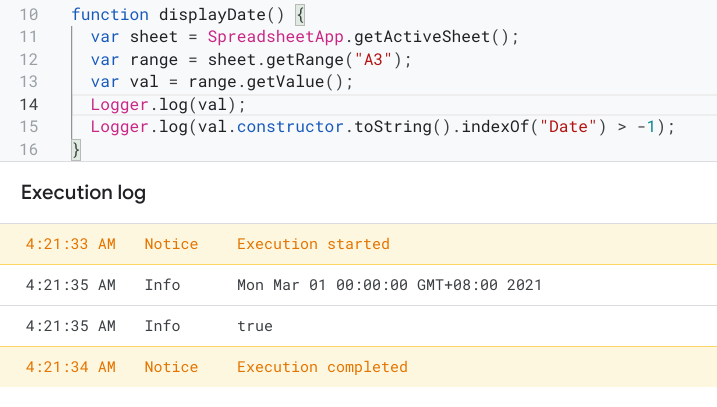Click the 4:21:34 AM timestamp
Screen dimensions: 717x407
70,367
